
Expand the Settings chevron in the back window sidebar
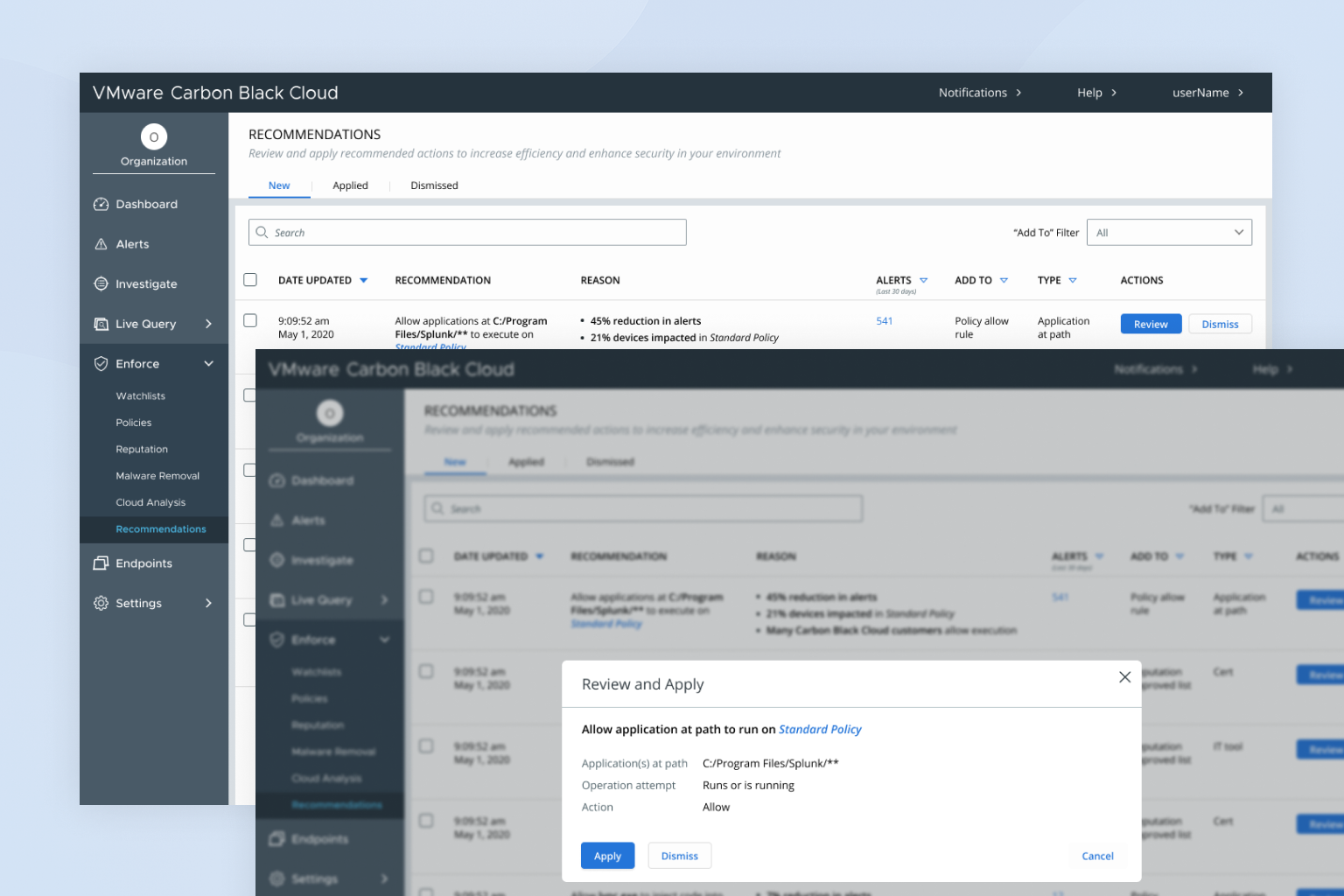coord(208,603)
